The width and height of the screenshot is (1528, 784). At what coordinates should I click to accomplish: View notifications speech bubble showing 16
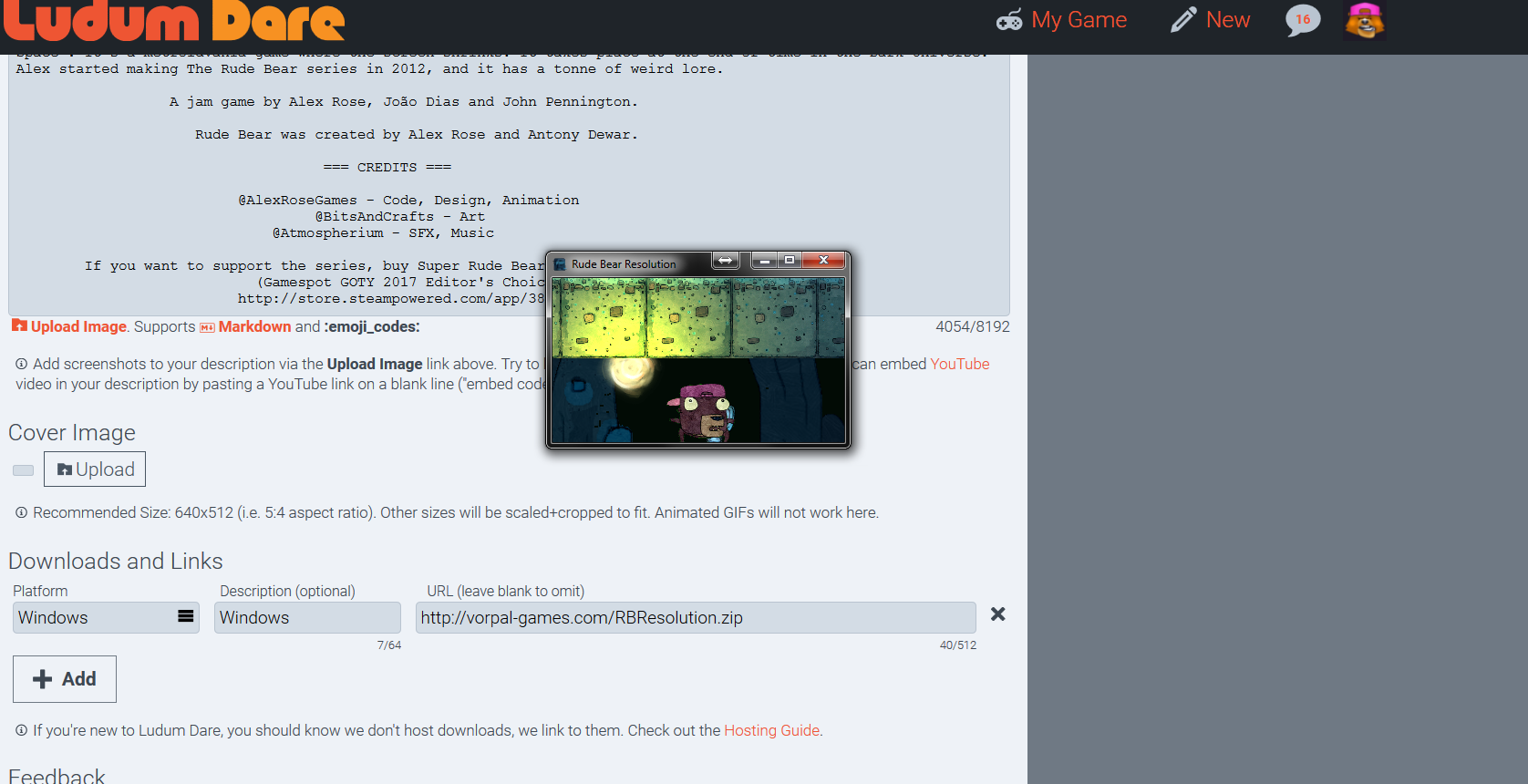pos(1303,20)
